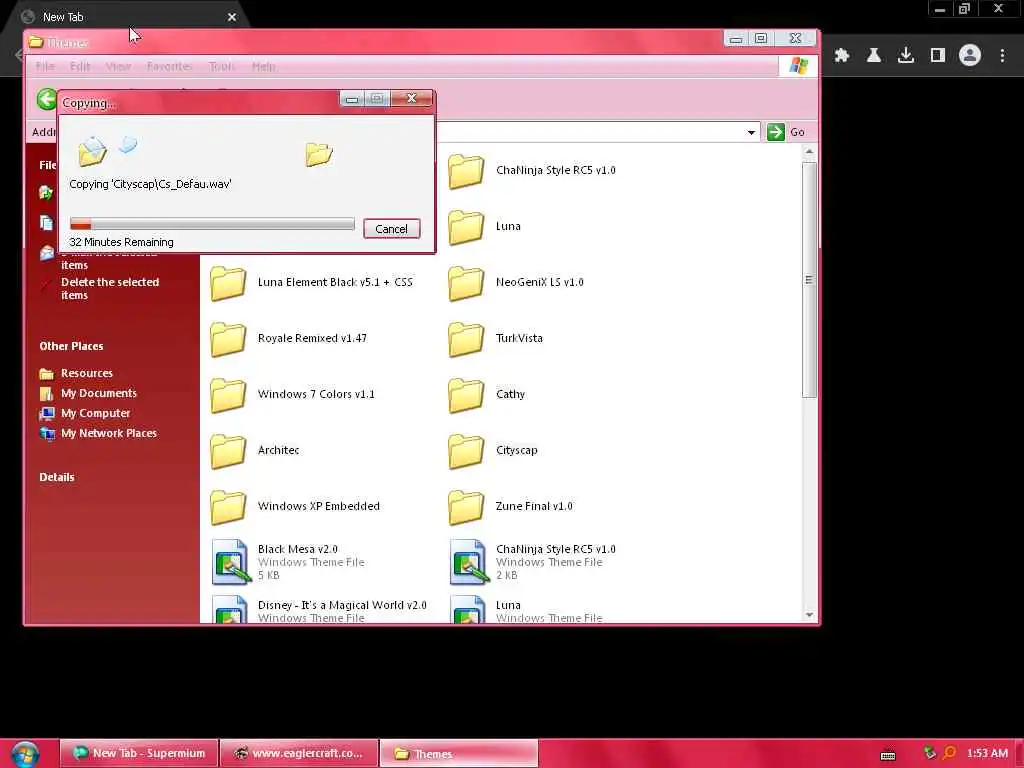1024x768 pixels.
Task: Open the View menu
Action: point(118,66)
